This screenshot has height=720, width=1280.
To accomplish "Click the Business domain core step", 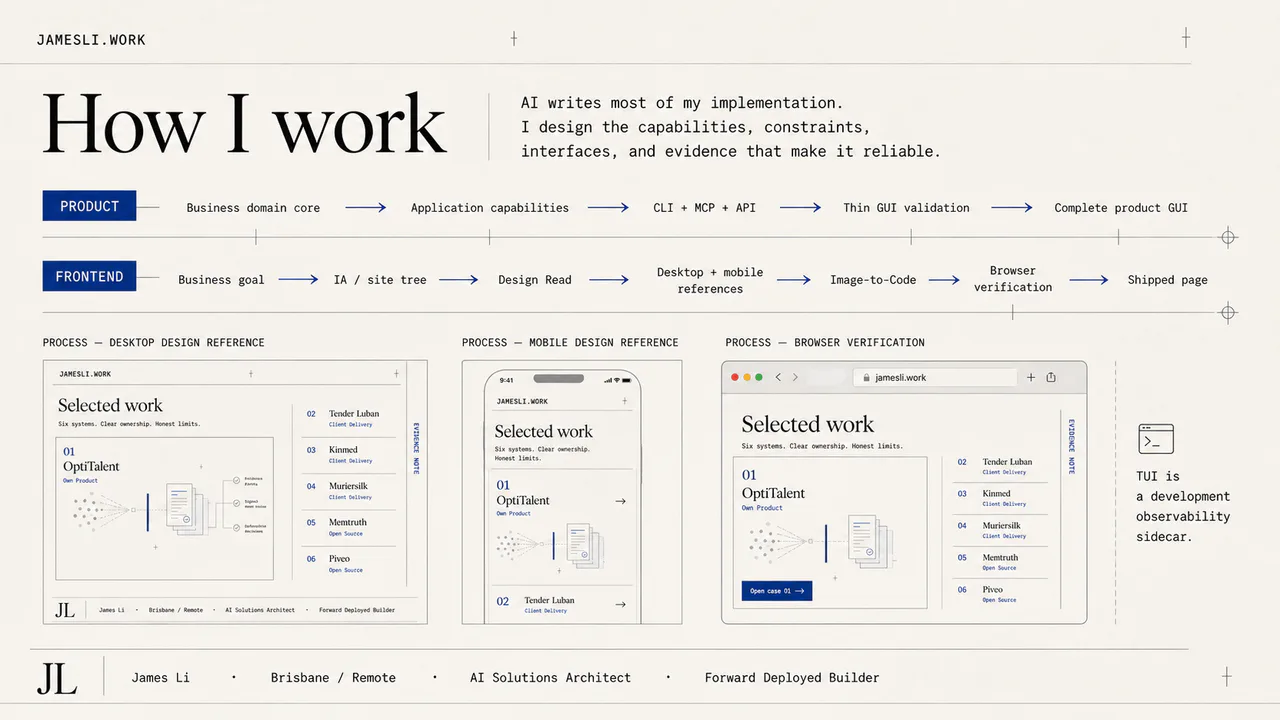I will coord(253,208).
